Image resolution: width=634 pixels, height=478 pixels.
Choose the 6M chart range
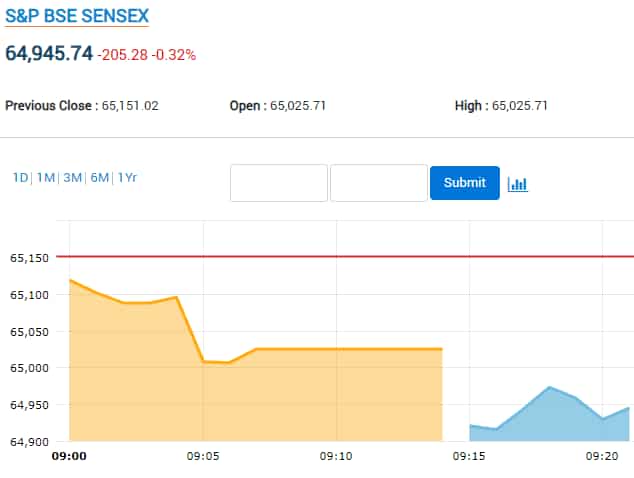tap(99, 178)
